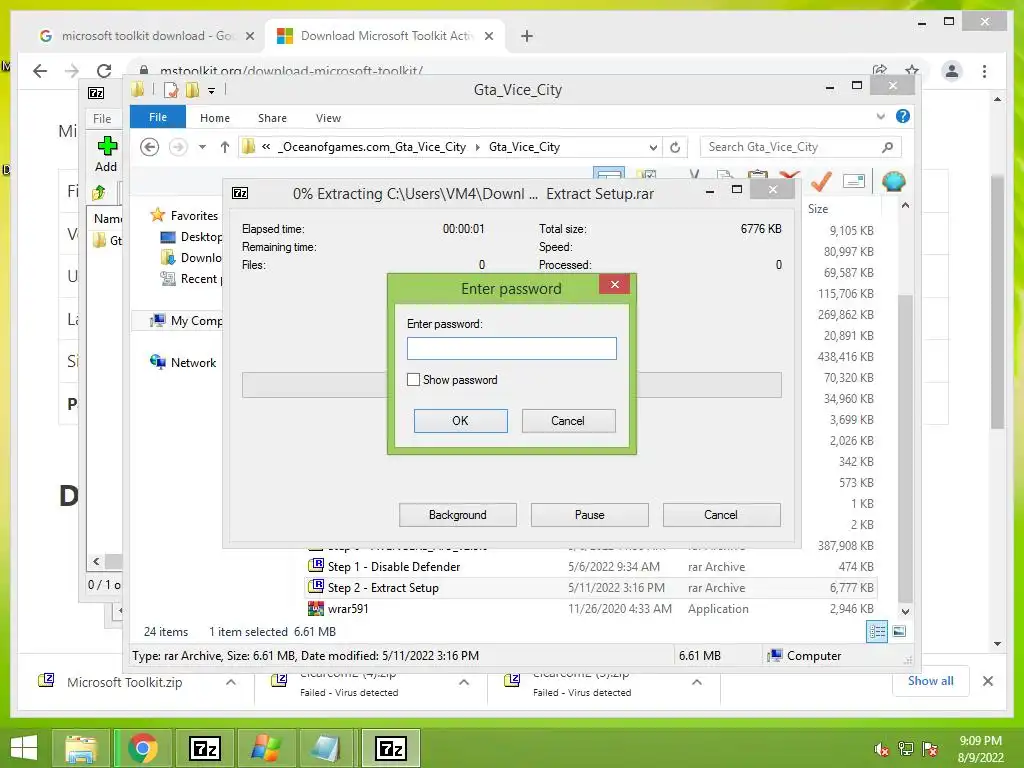Confirm password with the OK button
Viewport: 1024px width, 768px height.
click(x=460, y=421)
